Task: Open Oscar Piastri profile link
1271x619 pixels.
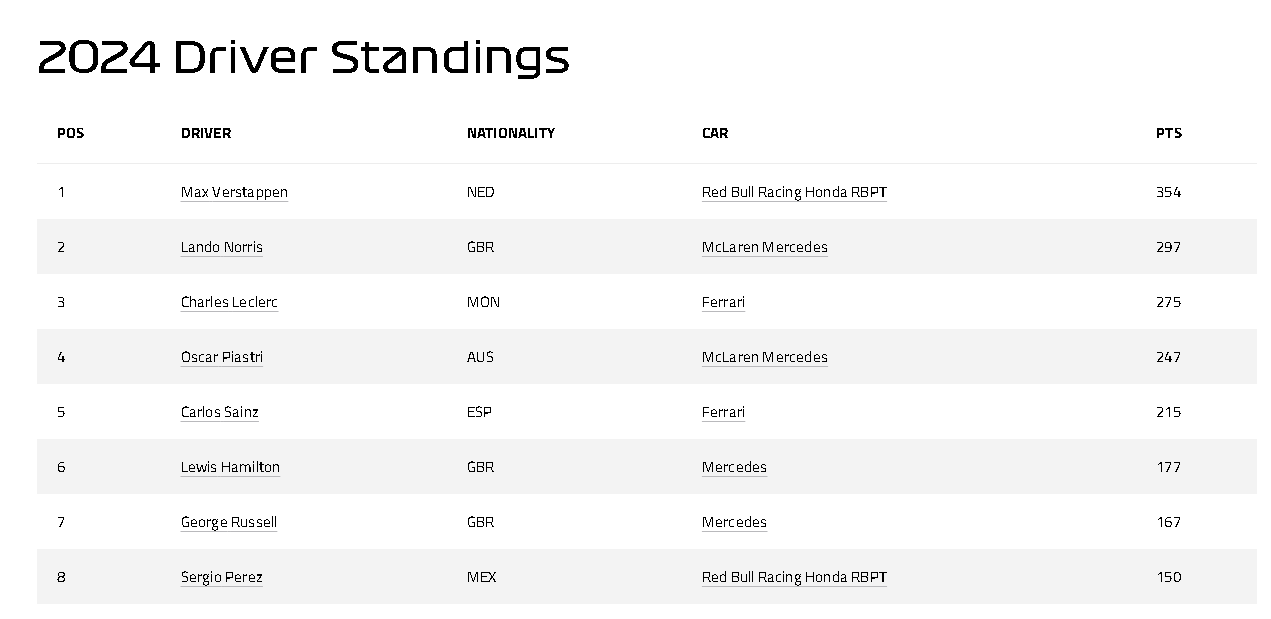Action: coord(222,357)
